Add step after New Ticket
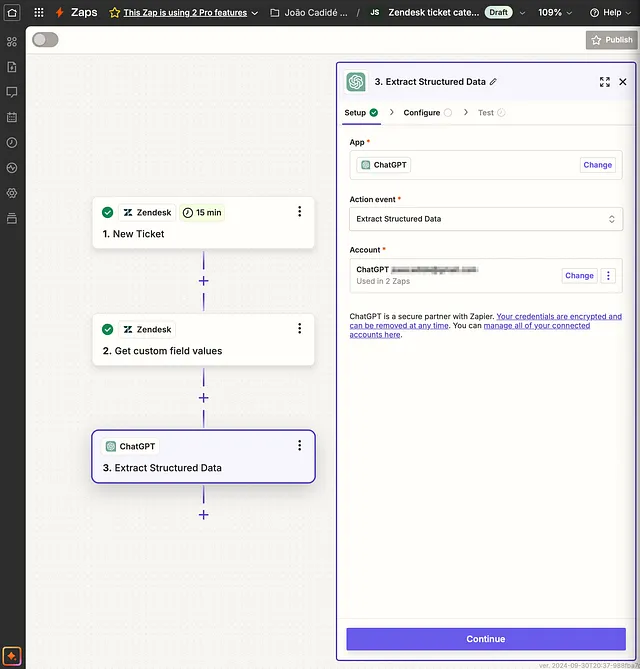Viewport: 640px width, 669px height. coord(204,281)
